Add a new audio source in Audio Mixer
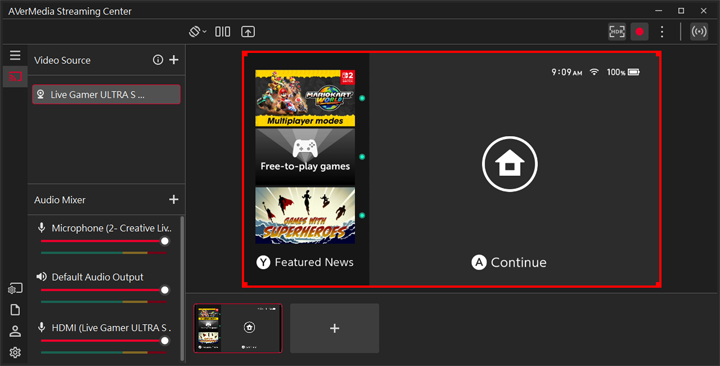Screen dimensions: 720x366 coord(174,199)
